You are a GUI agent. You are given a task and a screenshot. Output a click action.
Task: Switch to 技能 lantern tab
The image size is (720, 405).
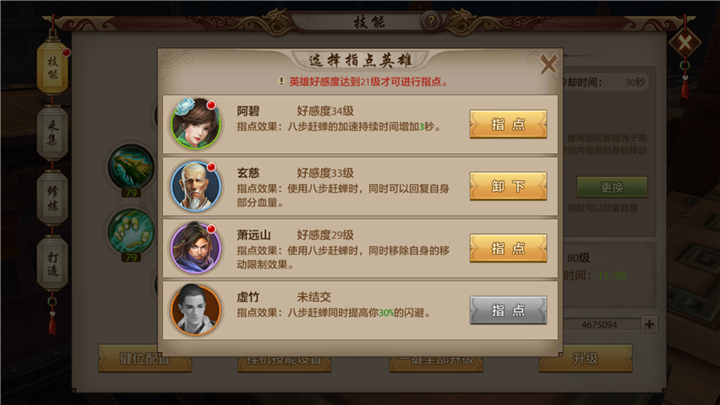pos(52,68)
